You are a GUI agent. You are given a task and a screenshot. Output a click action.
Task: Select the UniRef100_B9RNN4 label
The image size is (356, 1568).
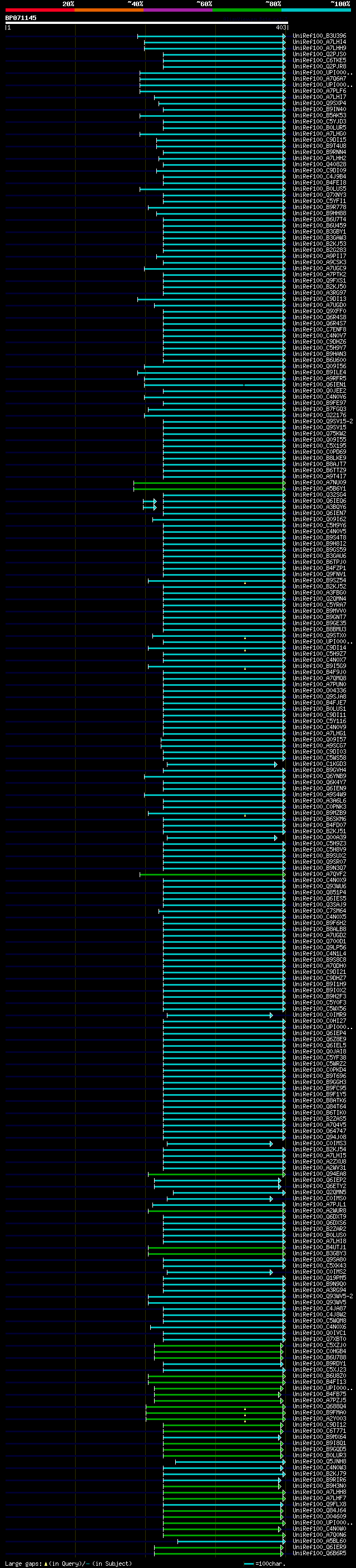pos(319,152)
